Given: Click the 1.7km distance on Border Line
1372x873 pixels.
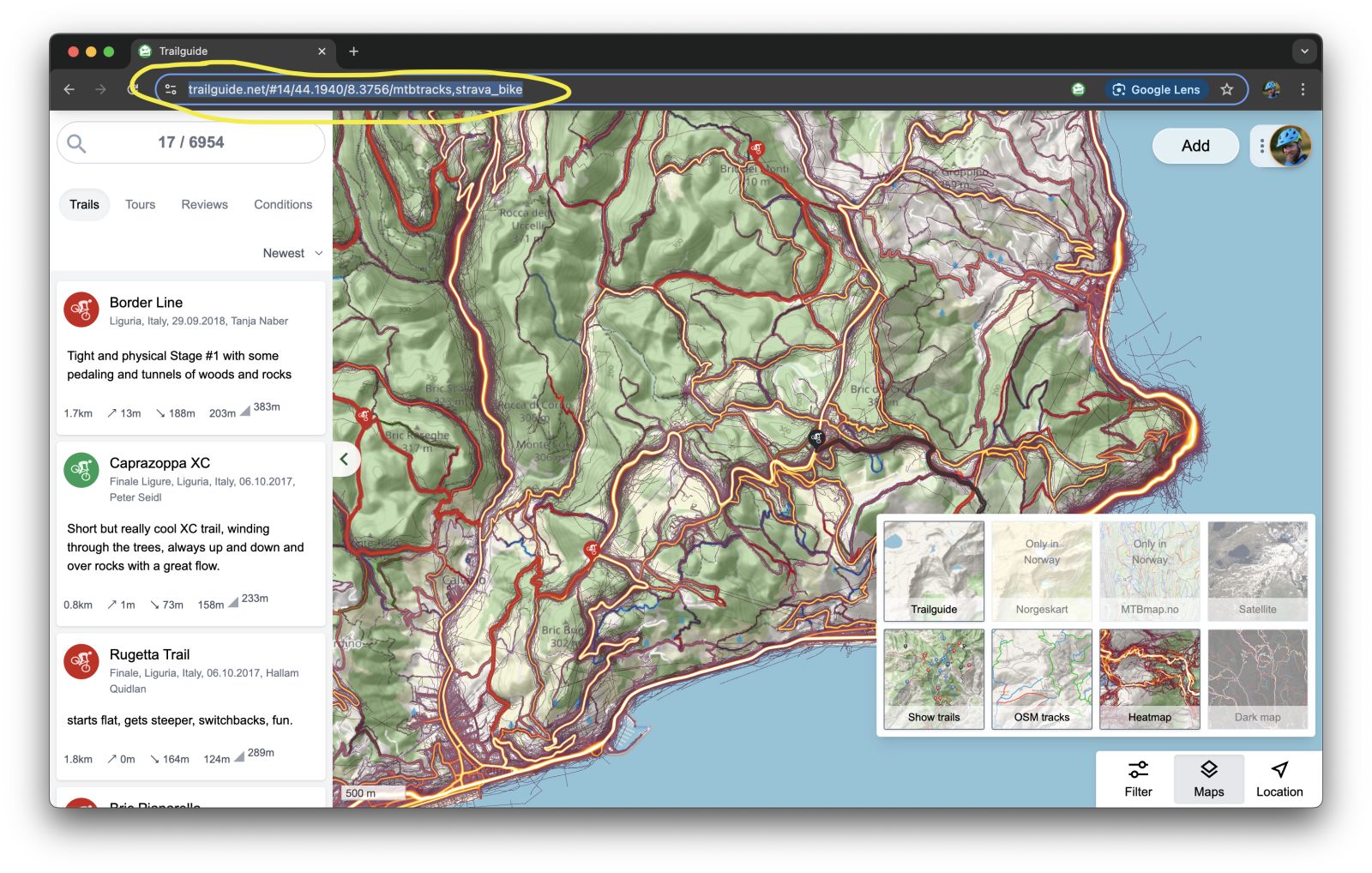Looking at the screenshot, I should (78, 413).
